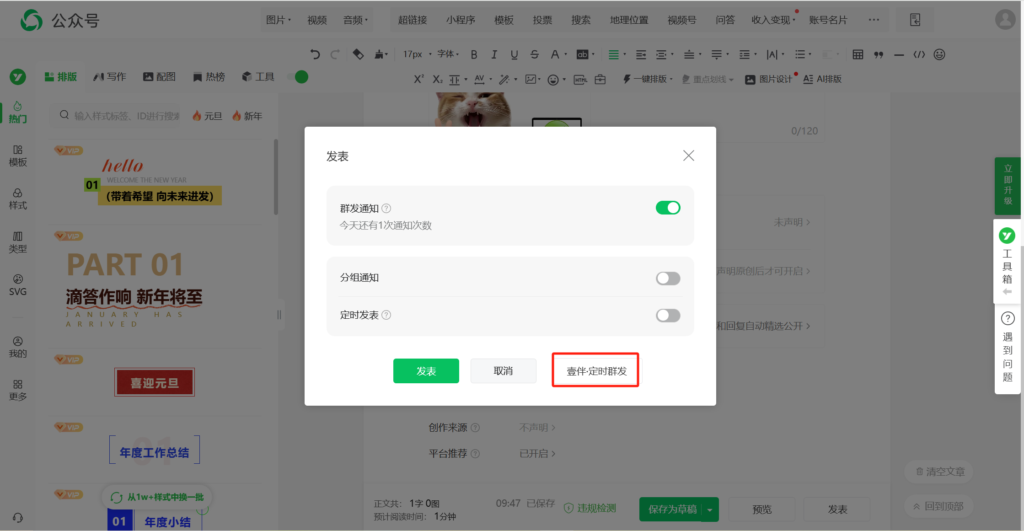The height and width of the screenshot is (531, 1024).
Task: Click the format painter brush icon
Action: pyautogui.click(x=379, y=55)
